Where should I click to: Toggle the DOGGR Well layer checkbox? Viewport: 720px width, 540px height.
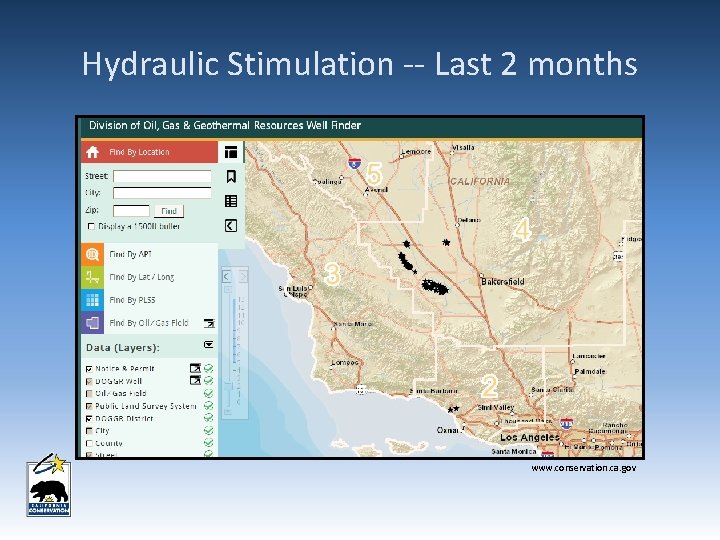[90, 381]
